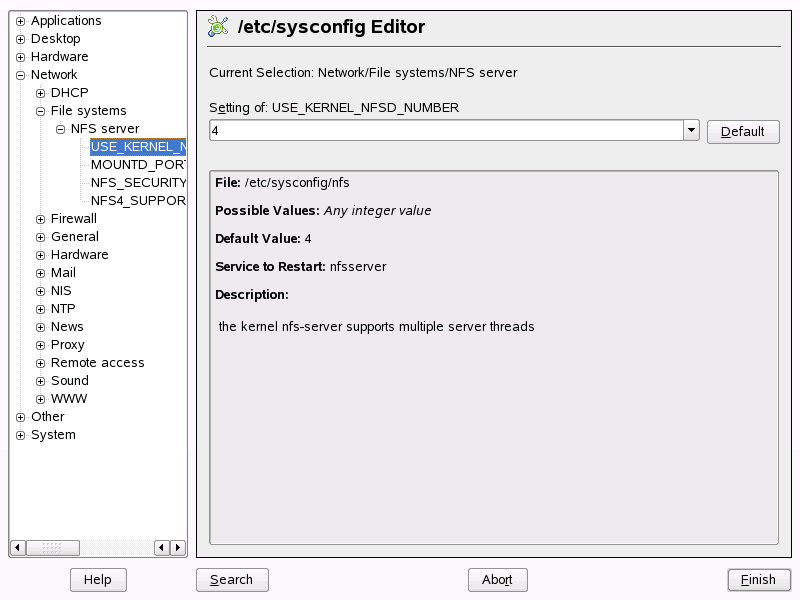The width and height of the screenshot is (800, 600).
Task: Select the NFS4_SUPPORT tree entry
Action: point(138,201)
